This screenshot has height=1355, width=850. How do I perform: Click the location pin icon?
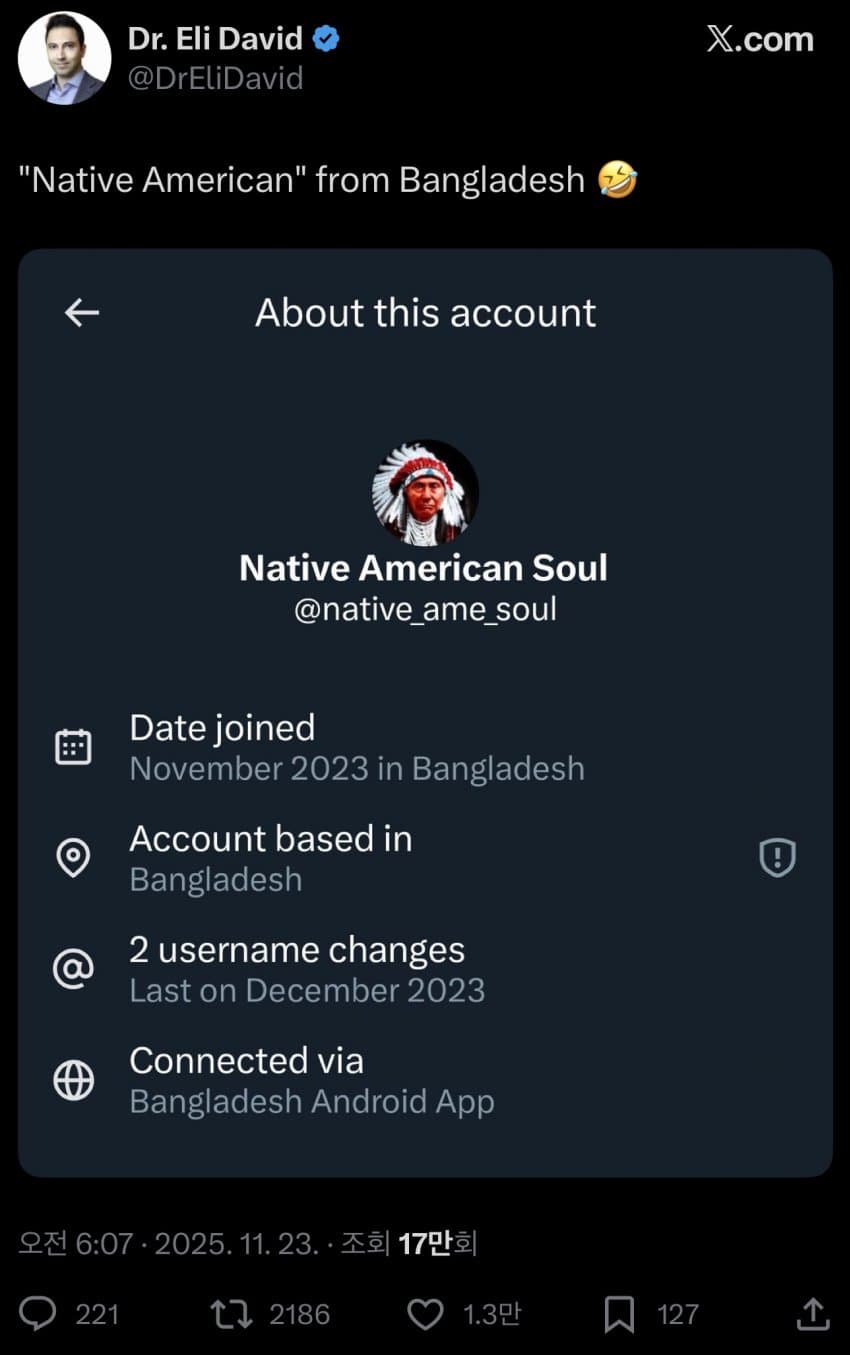tap(73, 858)
